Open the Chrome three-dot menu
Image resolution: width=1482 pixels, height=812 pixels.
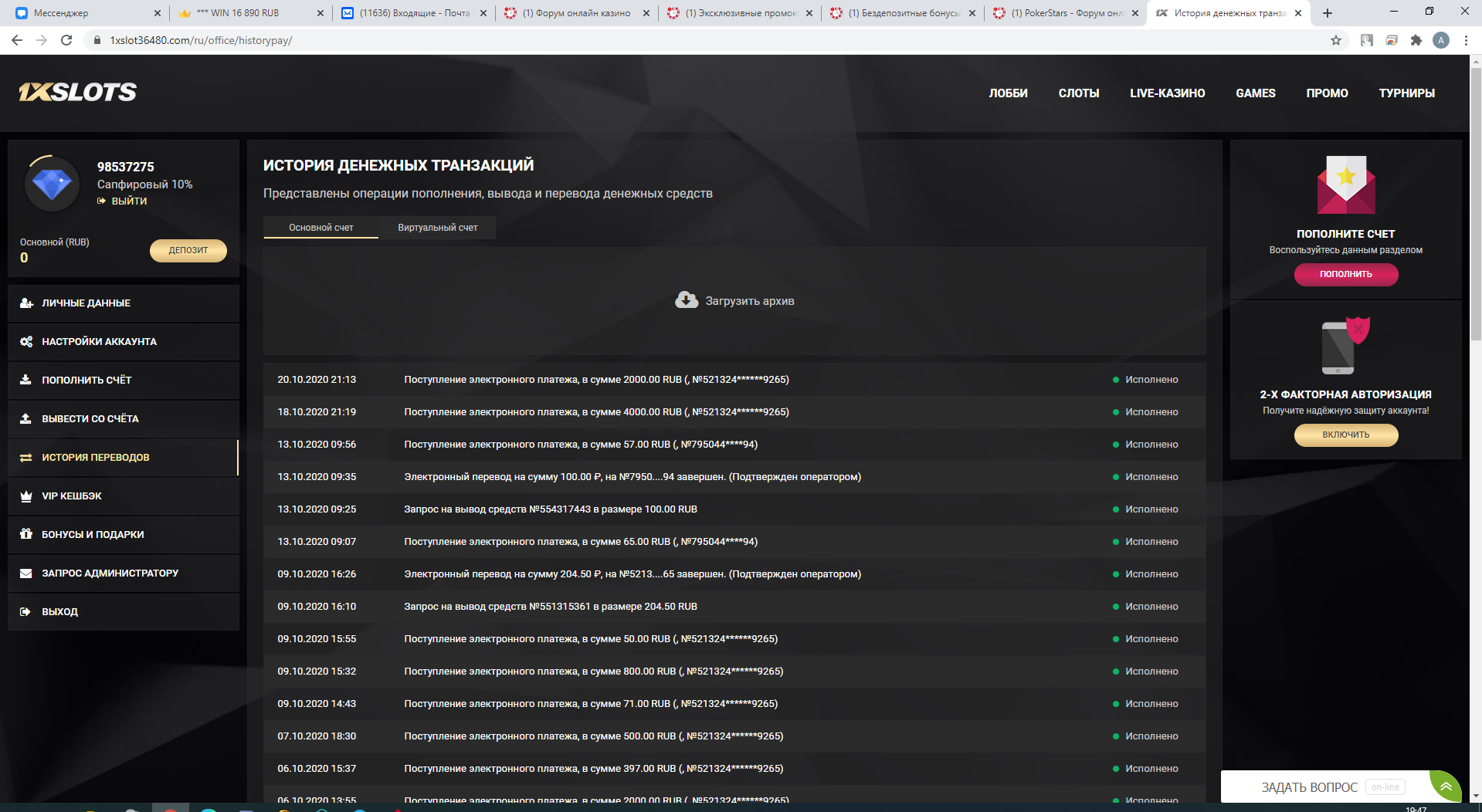(x=1466, y=40)
